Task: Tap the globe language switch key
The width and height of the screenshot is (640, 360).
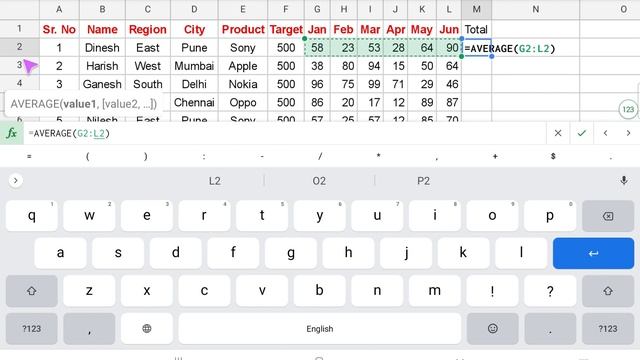Action: coord(147,329)
